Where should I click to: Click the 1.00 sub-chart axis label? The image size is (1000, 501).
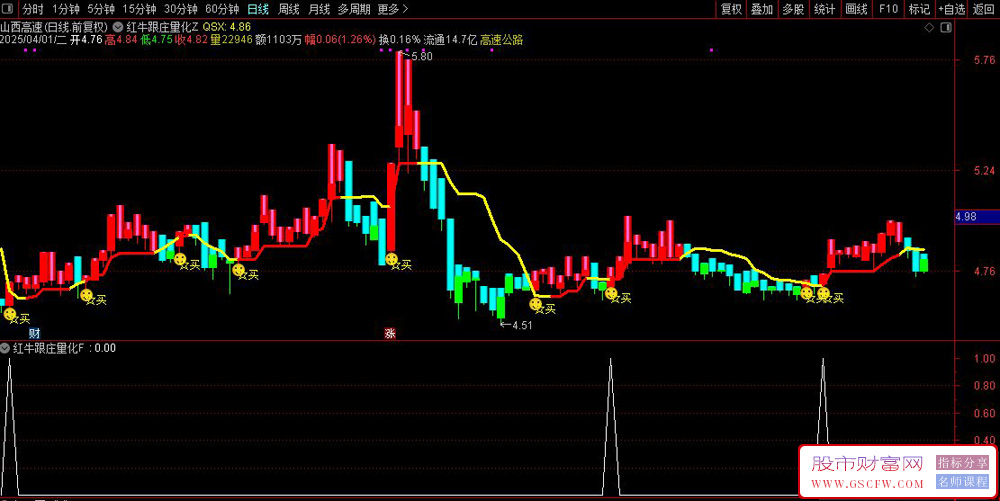click(985, 358)
